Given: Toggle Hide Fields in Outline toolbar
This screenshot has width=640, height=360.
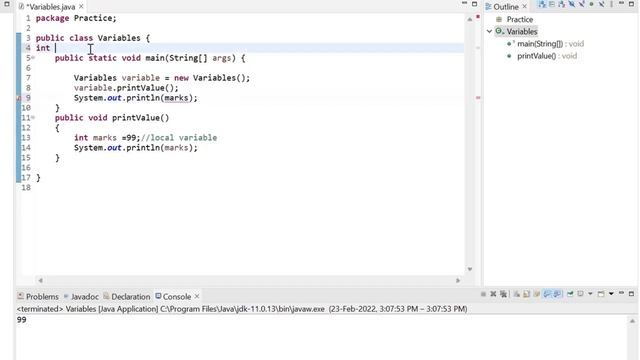Looking at the screenshot, I should pyautogui.click(x=572, y=4).
